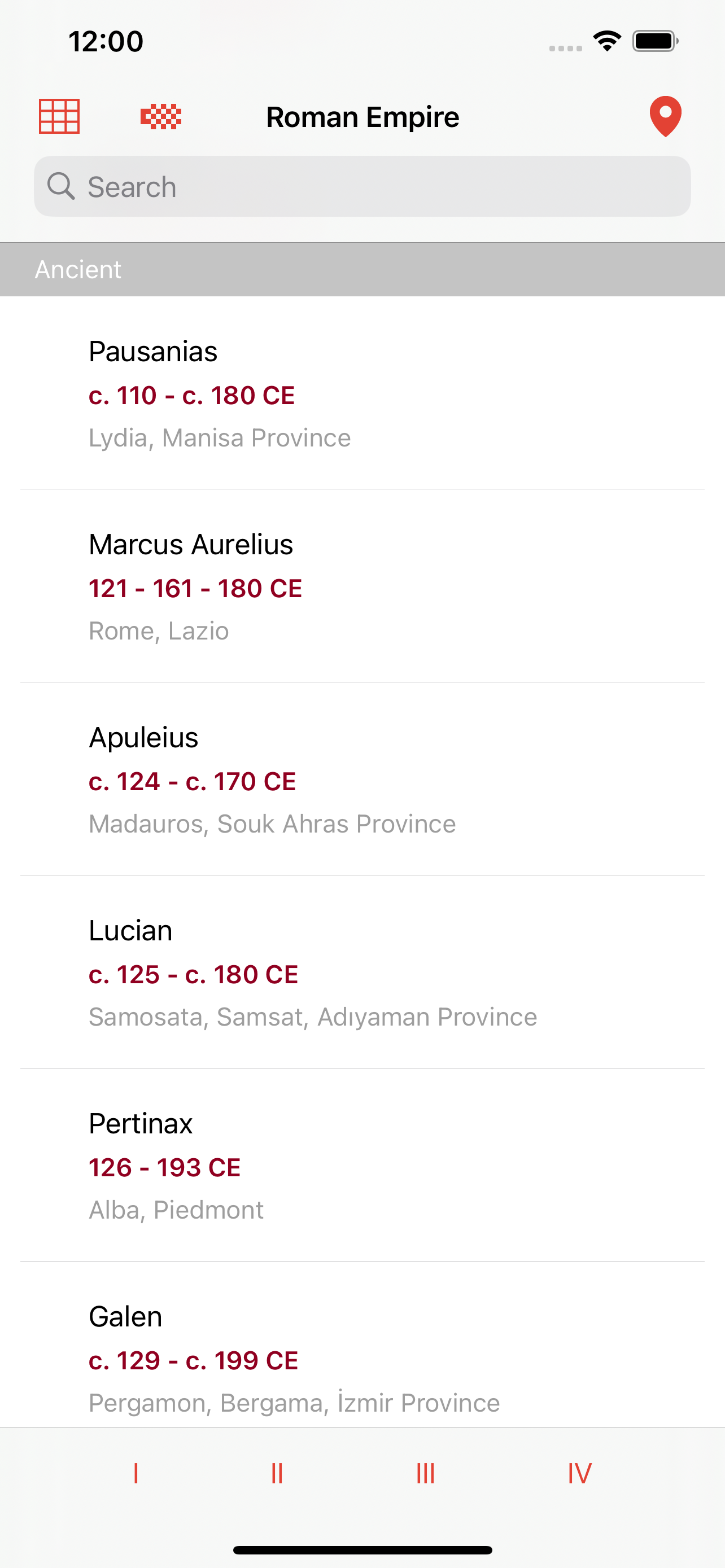Select Lucian from the list
The height and width of the screenshot is (1568, 725).
tap(362, 972)
